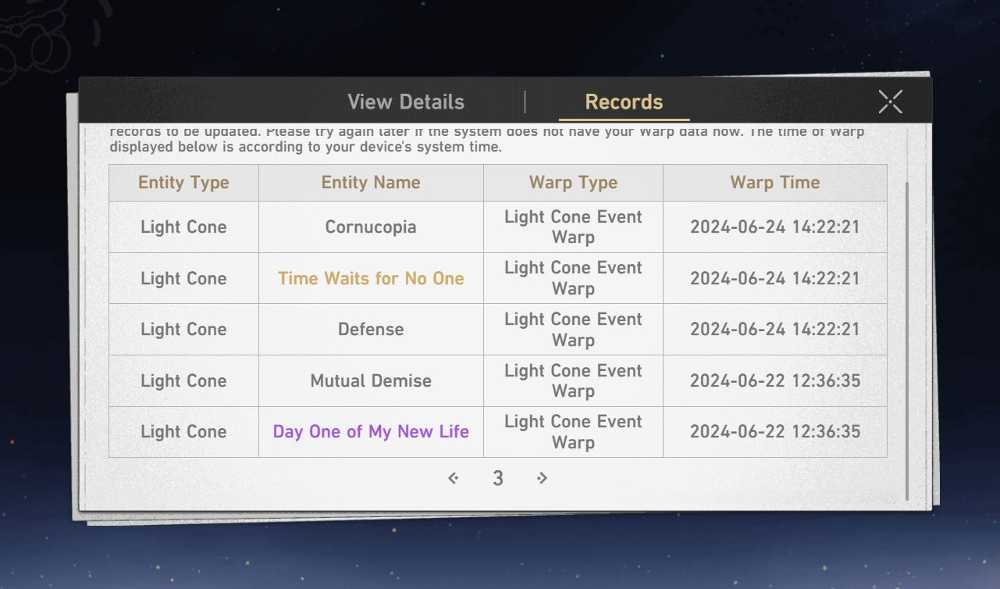Click the Entity Name column header
Viewport: 1000px width, 589px height.
[x=371, y=182]
